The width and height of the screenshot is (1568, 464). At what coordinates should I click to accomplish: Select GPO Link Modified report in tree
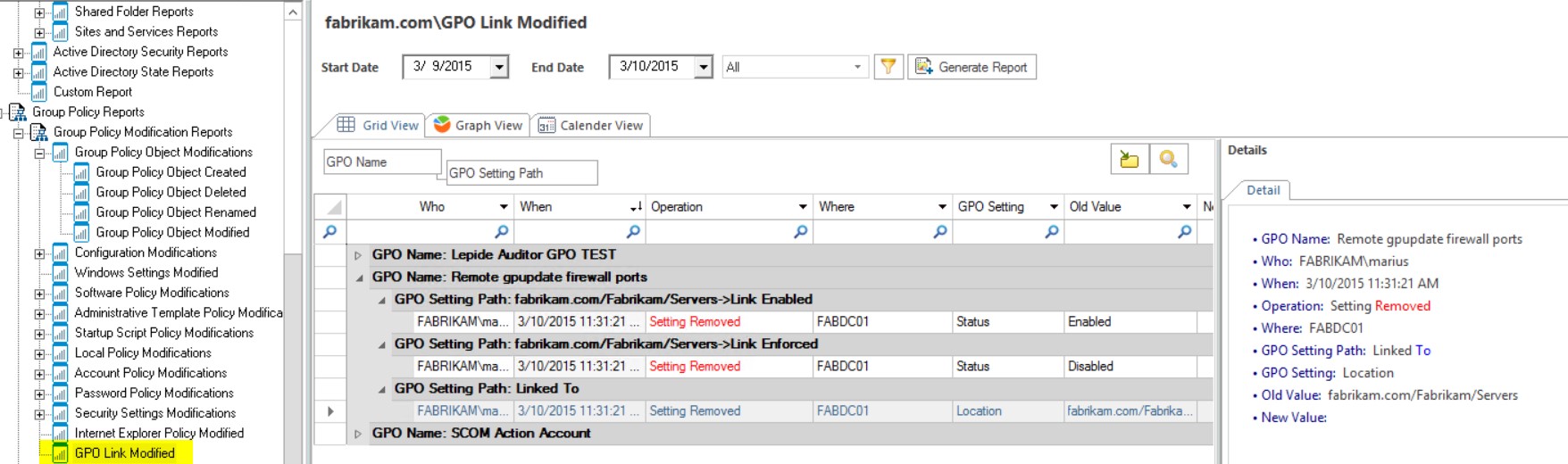click(x=124, y=453)
